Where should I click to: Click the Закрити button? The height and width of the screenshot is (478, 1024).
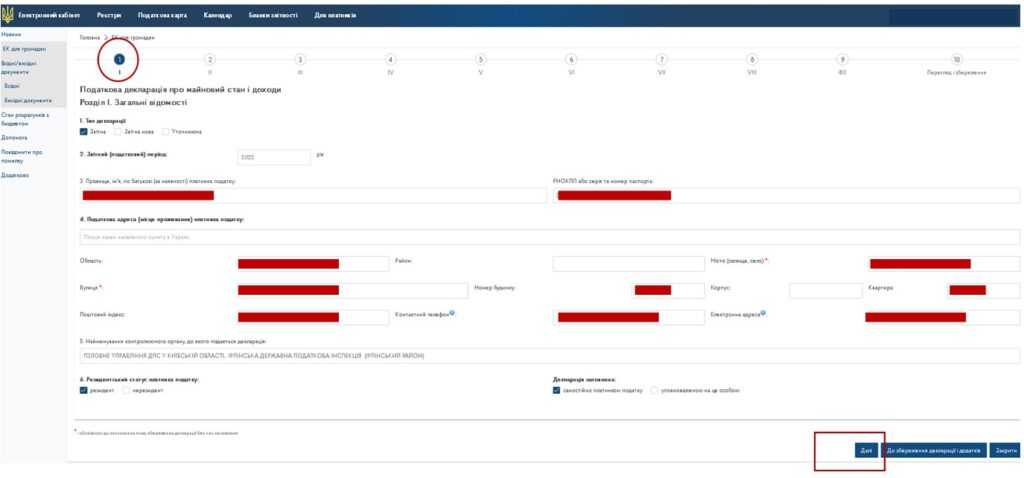[x=1005, y=451]
